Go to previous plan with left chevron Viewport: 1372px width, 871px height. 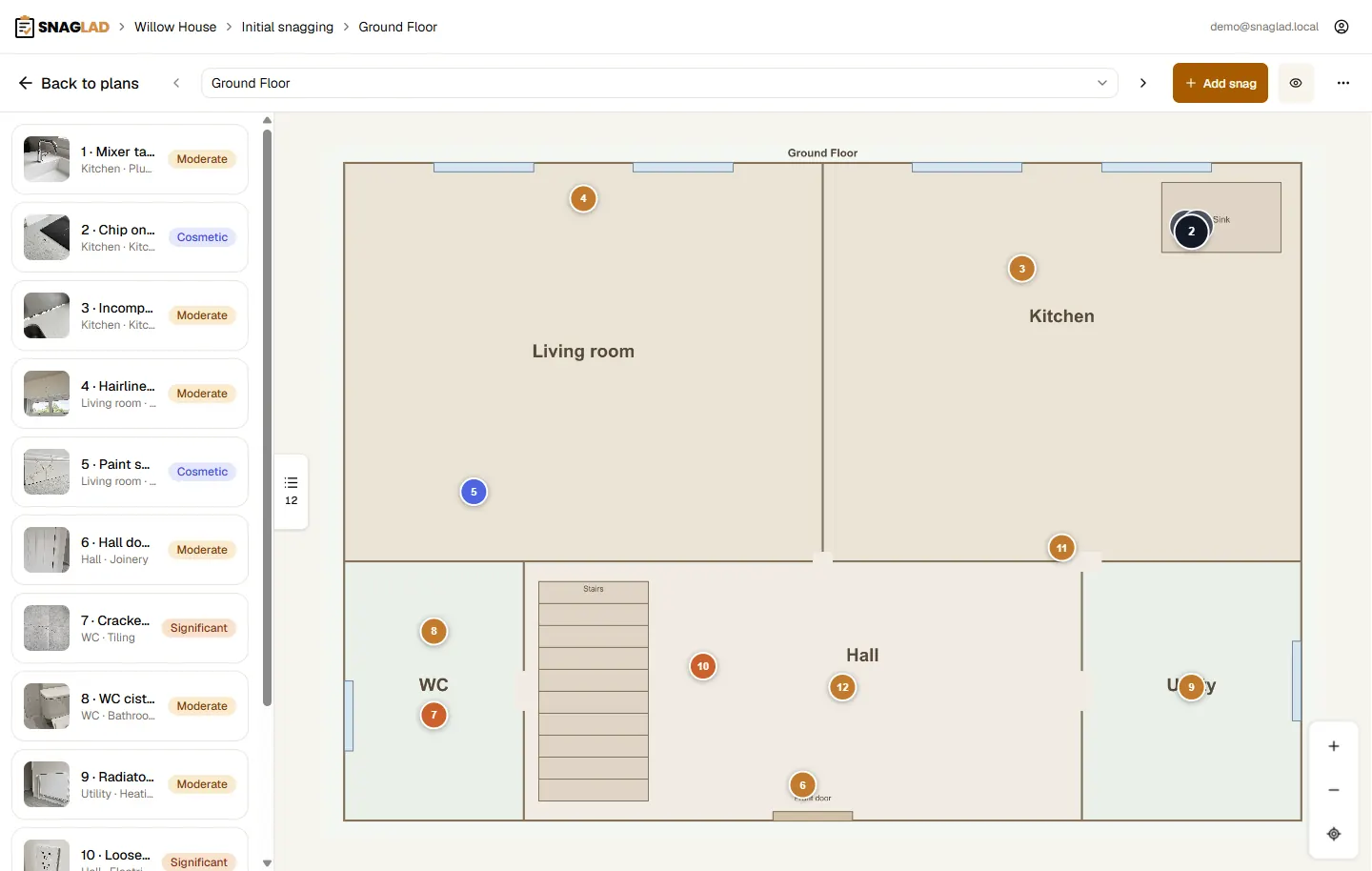tap(176, 83)
